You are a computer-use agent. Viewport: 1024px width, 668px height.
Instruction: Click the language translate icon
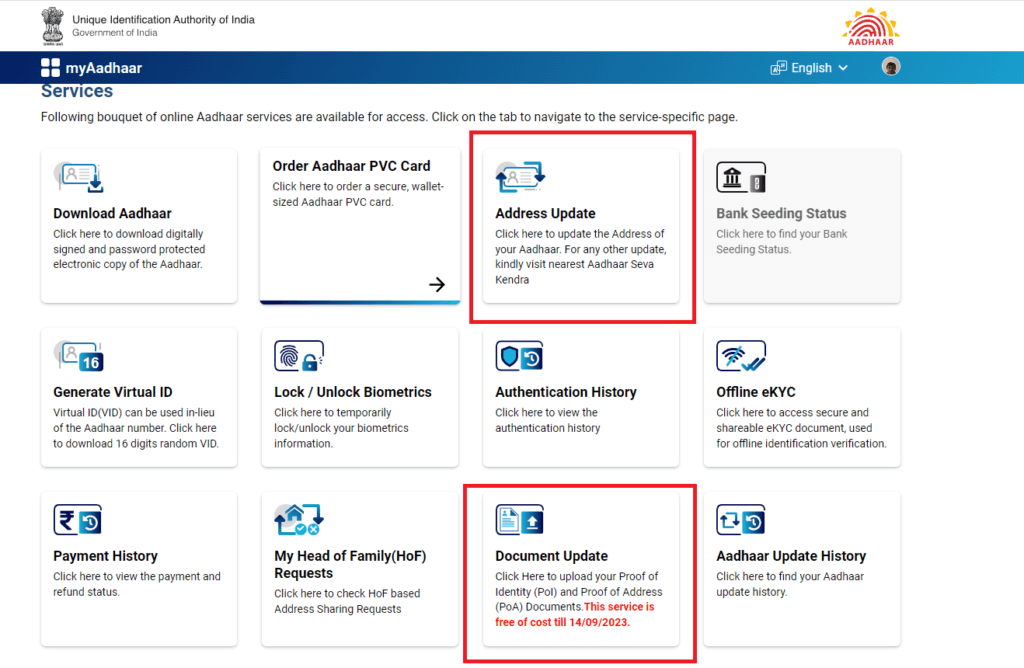(x=778, y=68)
